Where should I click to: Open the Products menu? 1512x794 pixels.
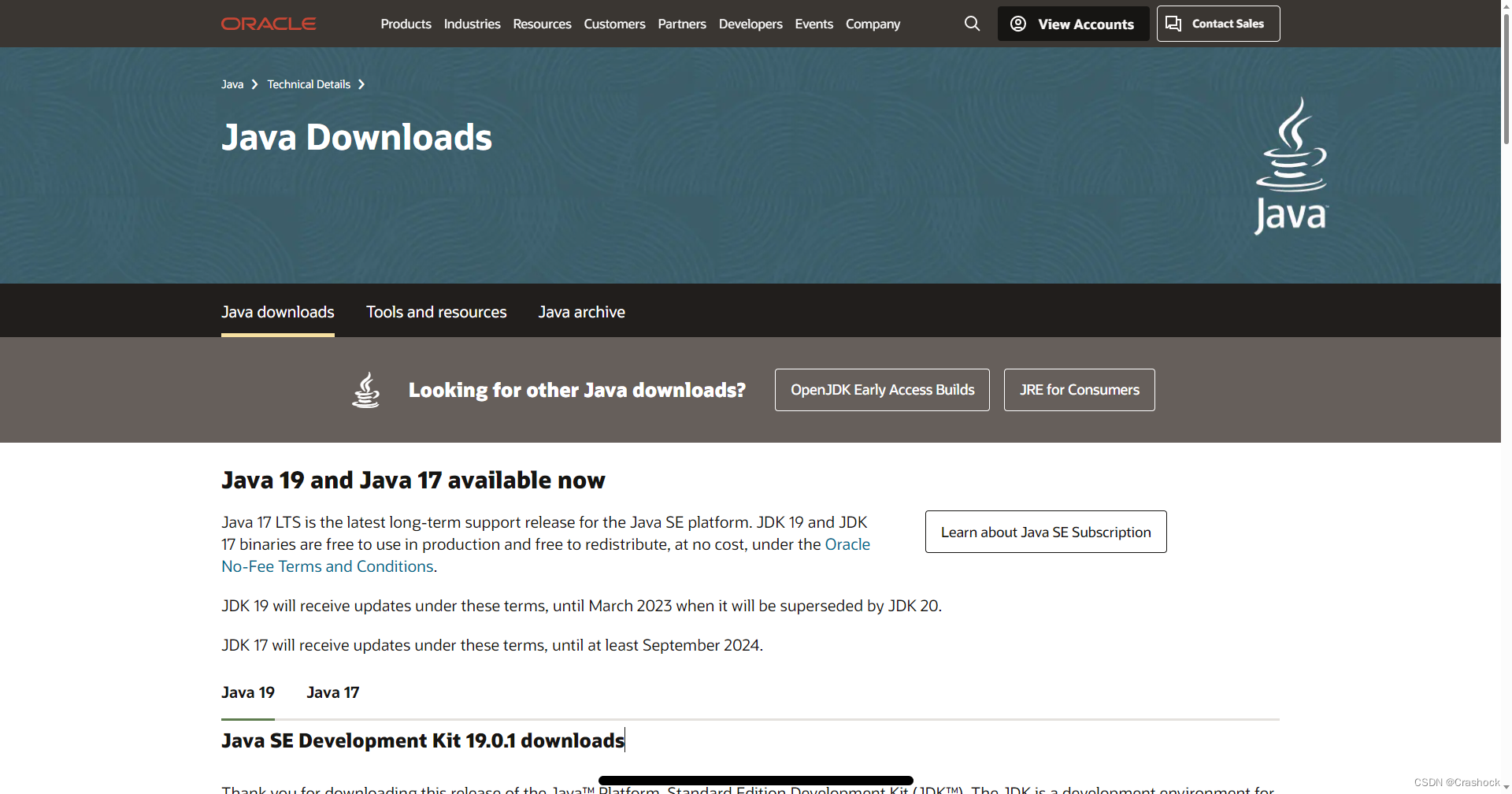pos(406,24)
